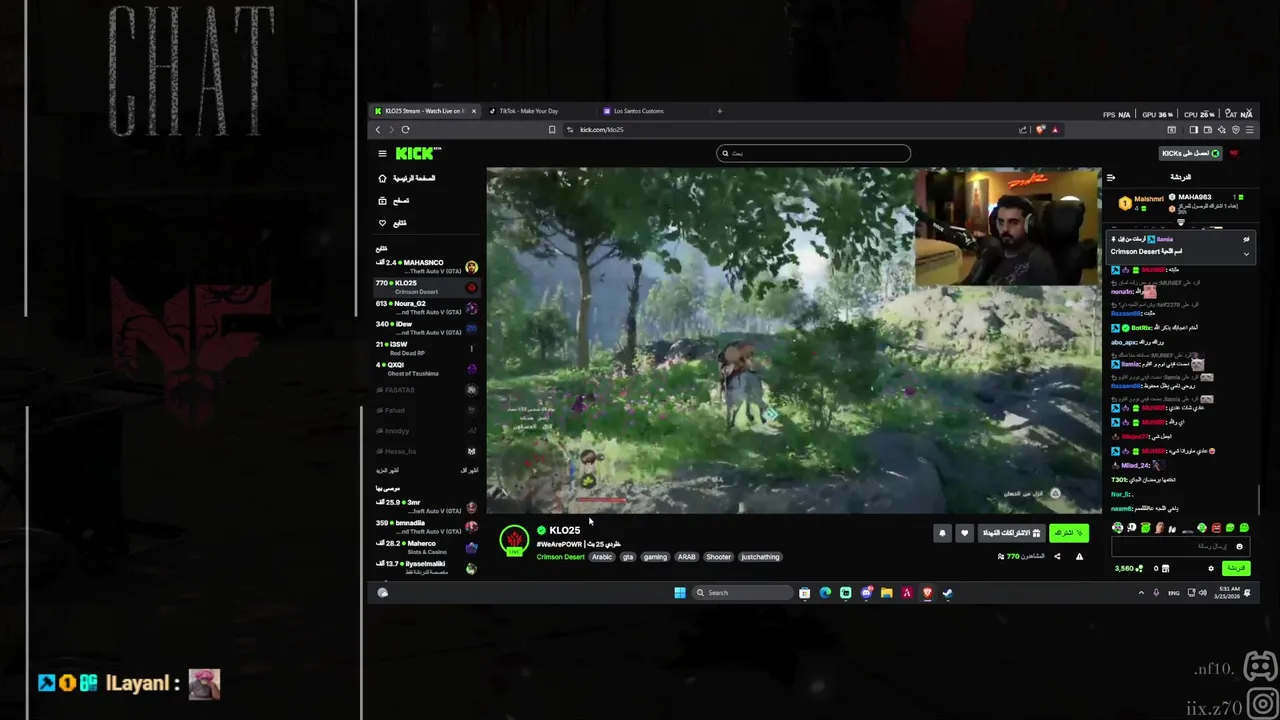Reload the page with the refresh icon

405,129
